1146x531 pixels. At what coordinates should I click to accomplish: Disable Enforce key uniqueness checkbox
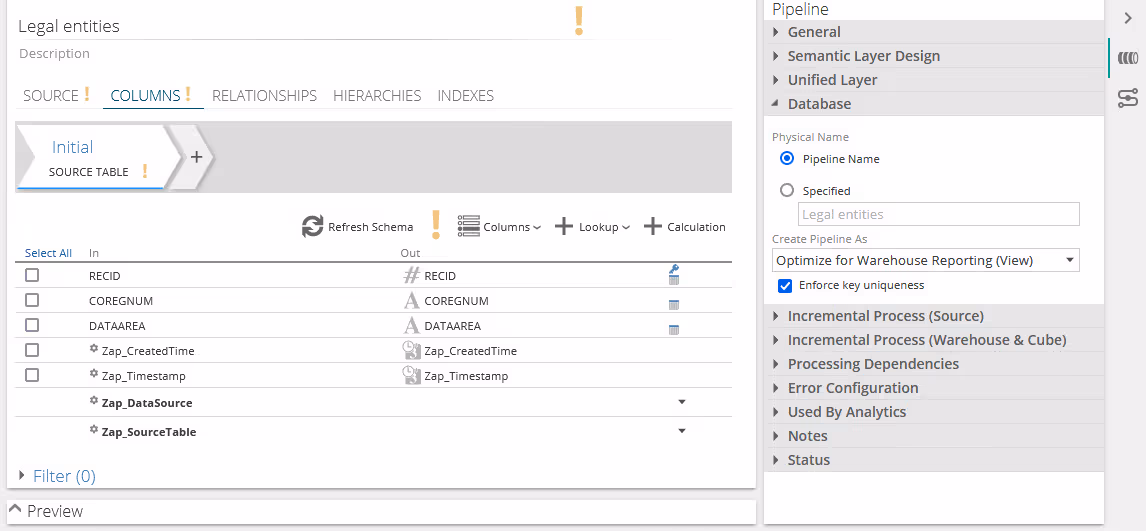coord(785,286)
